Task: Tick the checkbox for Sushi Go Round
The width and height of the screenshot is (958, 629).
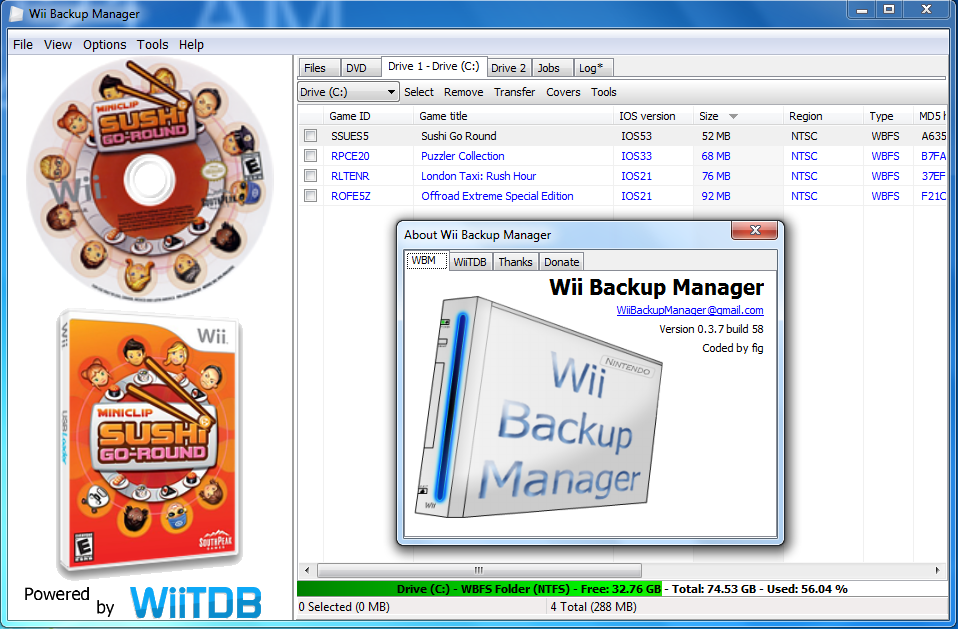Action: (x=310, y=136)
